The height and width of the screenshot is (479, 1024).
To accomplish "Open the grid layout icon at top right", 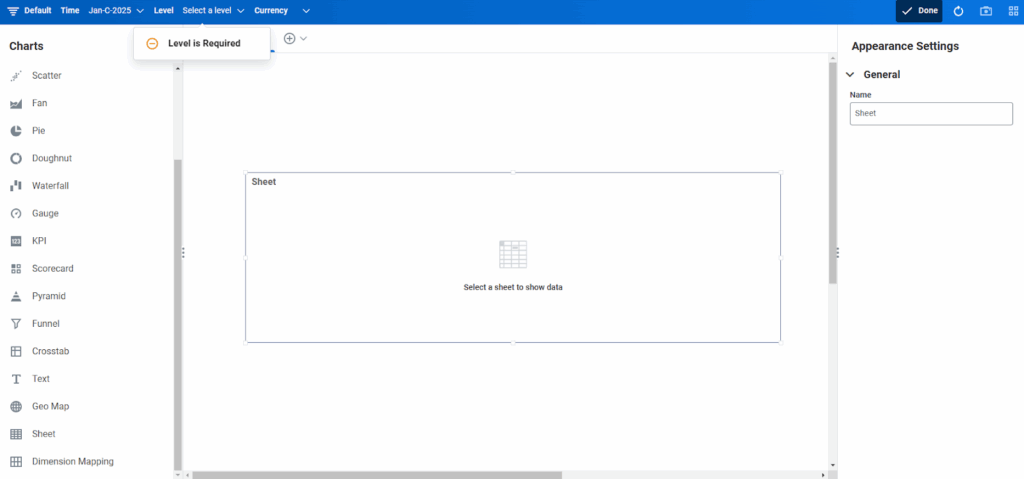I will pos(1012,11).
